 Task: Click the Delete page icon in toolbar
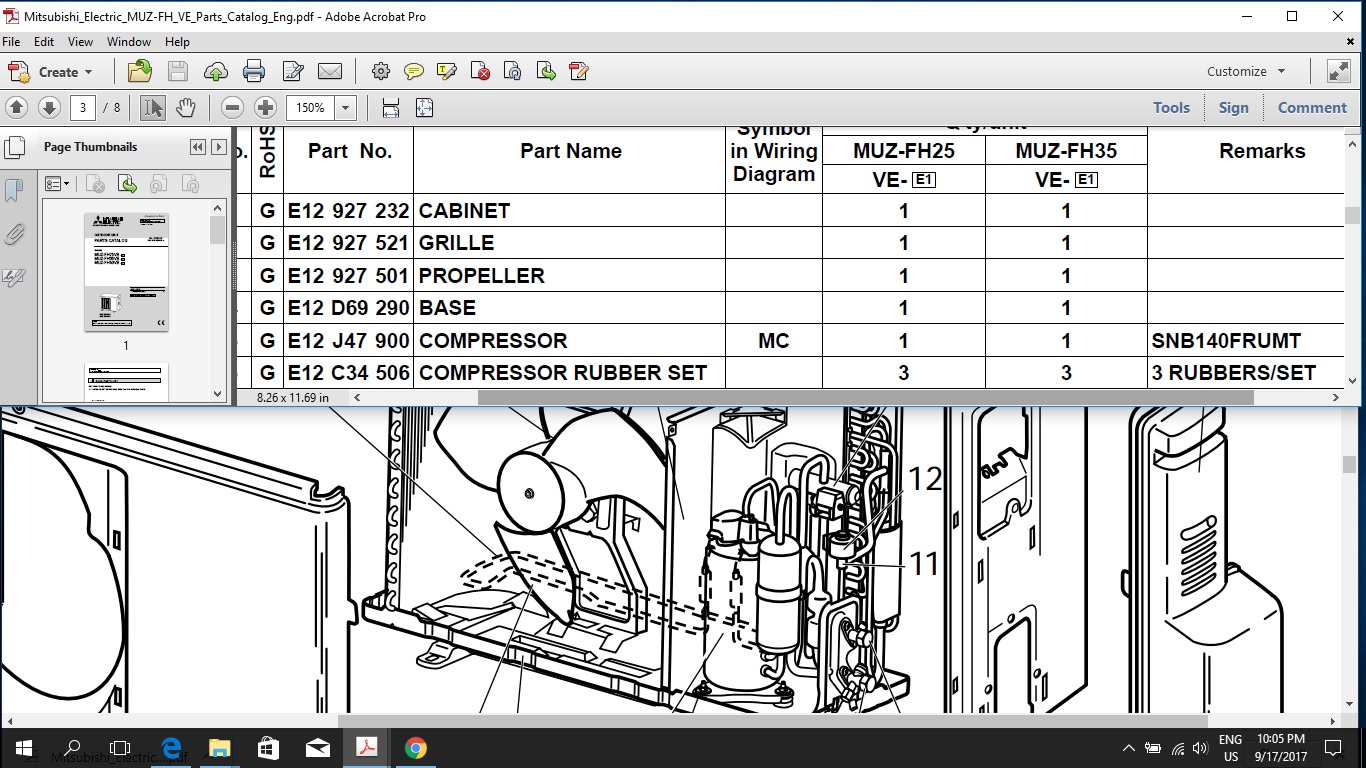[x=480, y=71]
